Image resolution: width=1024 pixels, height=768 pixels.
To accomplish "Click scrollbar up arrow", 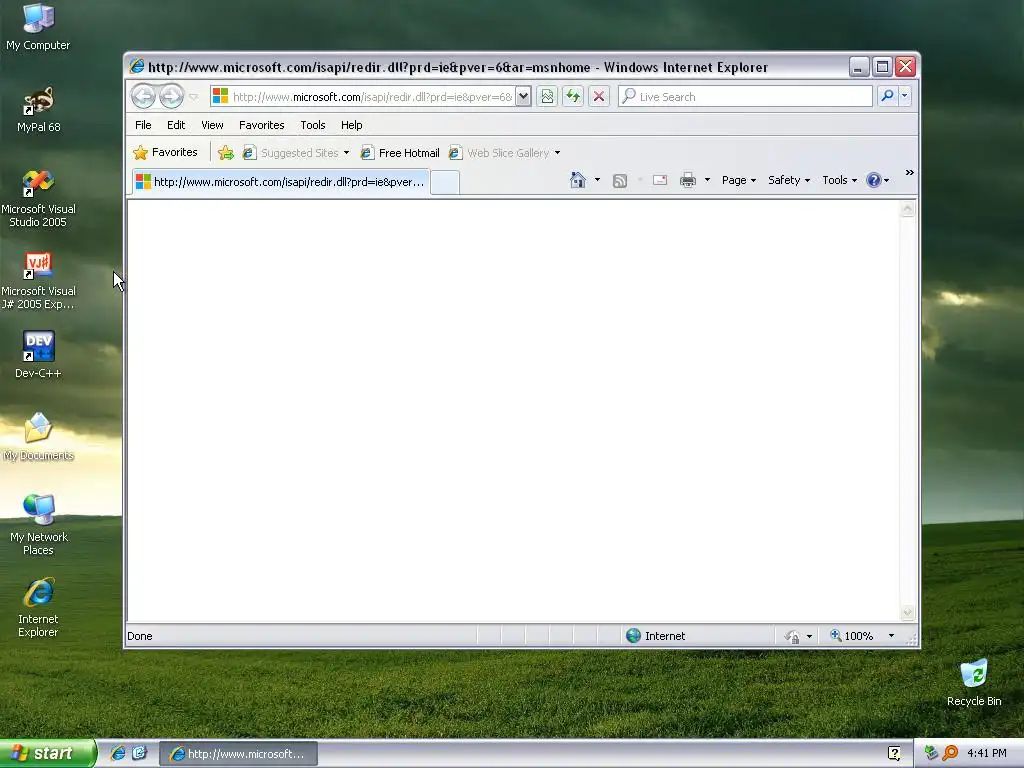I will pyautogui.click(x=907, y=209).
